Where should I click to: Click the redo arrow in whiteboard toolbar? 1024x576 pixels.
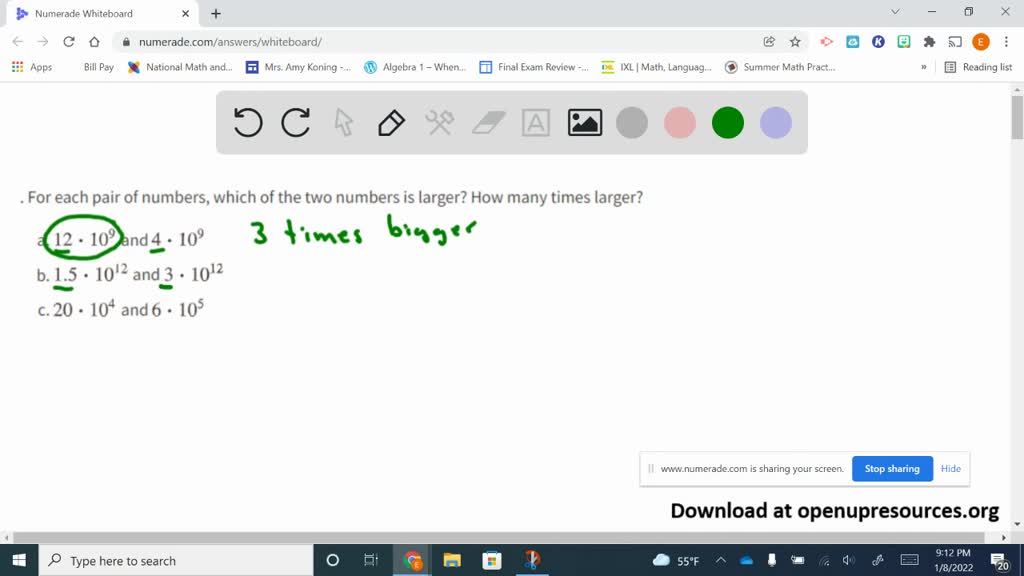click(296, 123)
